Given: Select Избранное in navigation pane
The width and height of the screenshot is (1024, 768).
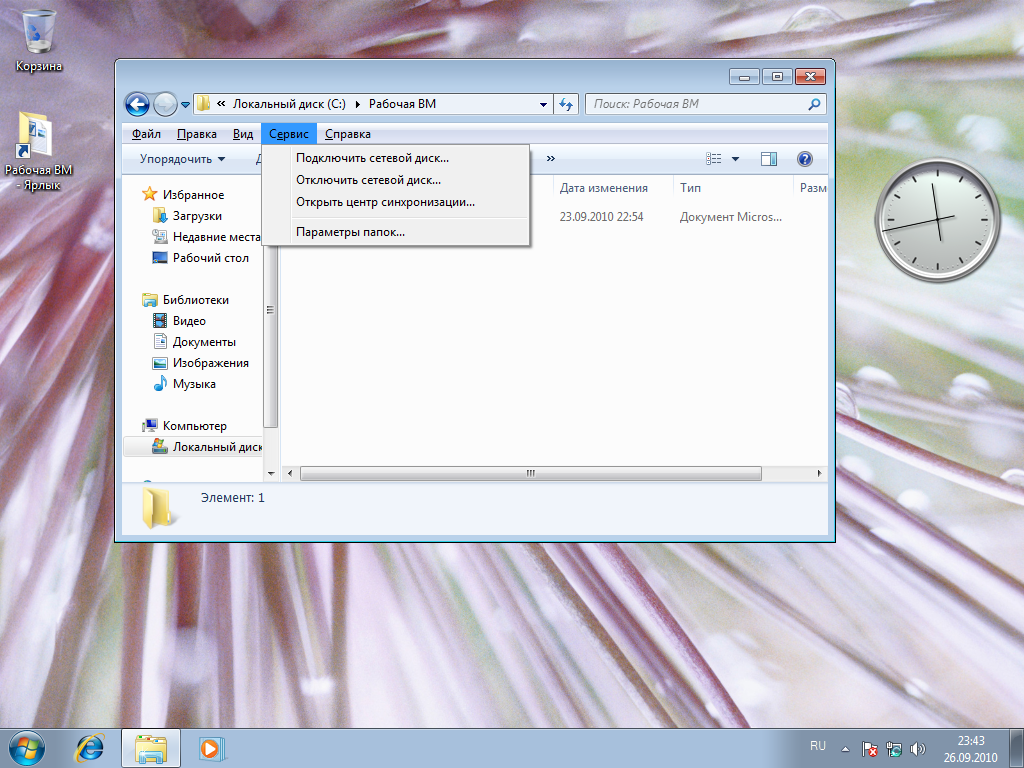Looking at the screenshot, I should click(x=193, y=195).
